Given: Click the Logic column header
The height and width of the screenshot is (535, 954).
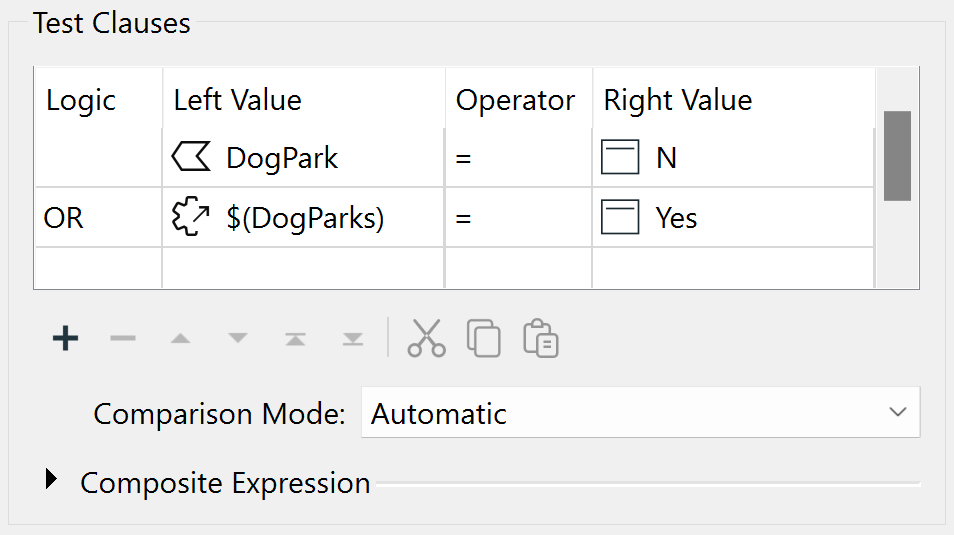Looking at the screenshot, I should click(x=99, y=99).
